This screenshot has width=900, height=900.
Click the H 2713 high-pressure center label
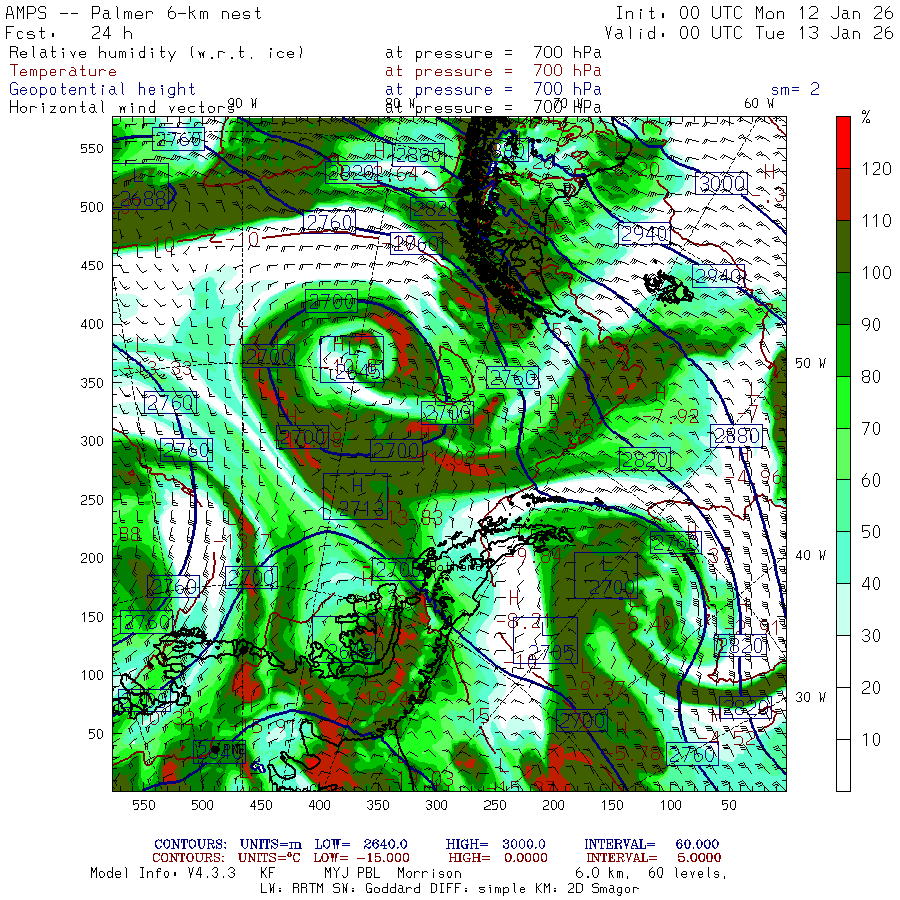tap(356, 497)
